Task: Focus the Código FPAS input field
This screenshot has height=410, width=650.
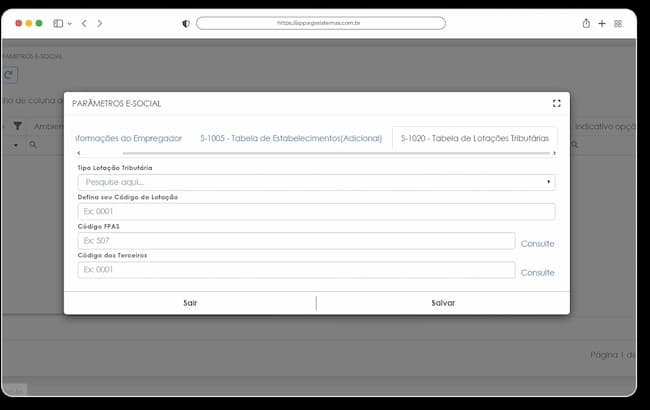Action: pyautogui.click(x=296, y=240)
